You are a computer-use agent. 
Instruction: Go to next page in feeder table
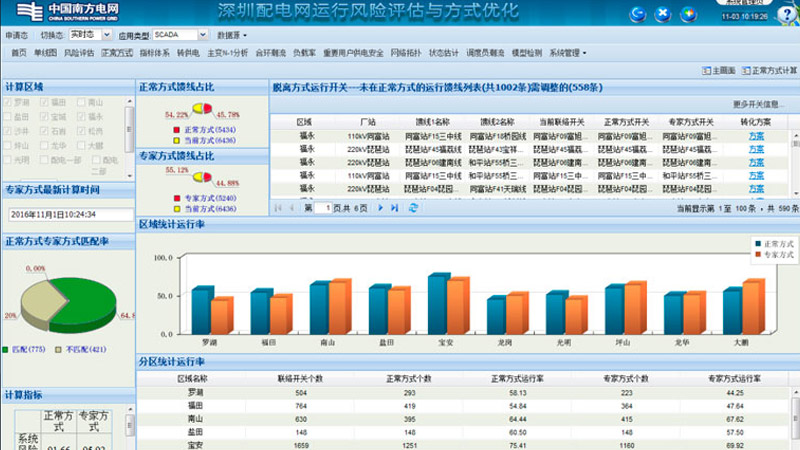pos(381,208)
